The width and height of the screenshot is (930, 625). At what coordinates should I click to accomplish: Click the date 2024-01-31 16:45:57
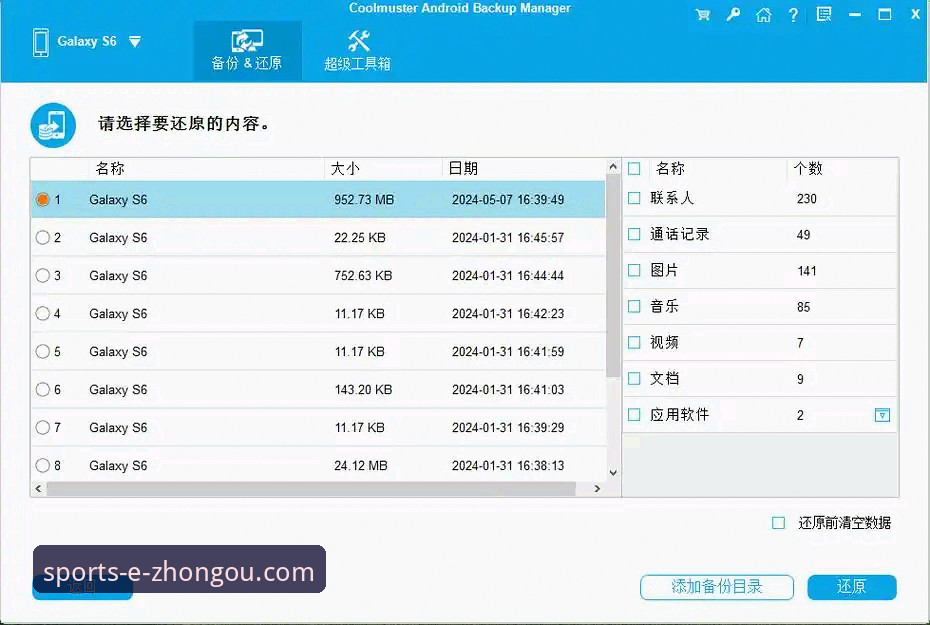pyautogui.click(x=508, y=238)
